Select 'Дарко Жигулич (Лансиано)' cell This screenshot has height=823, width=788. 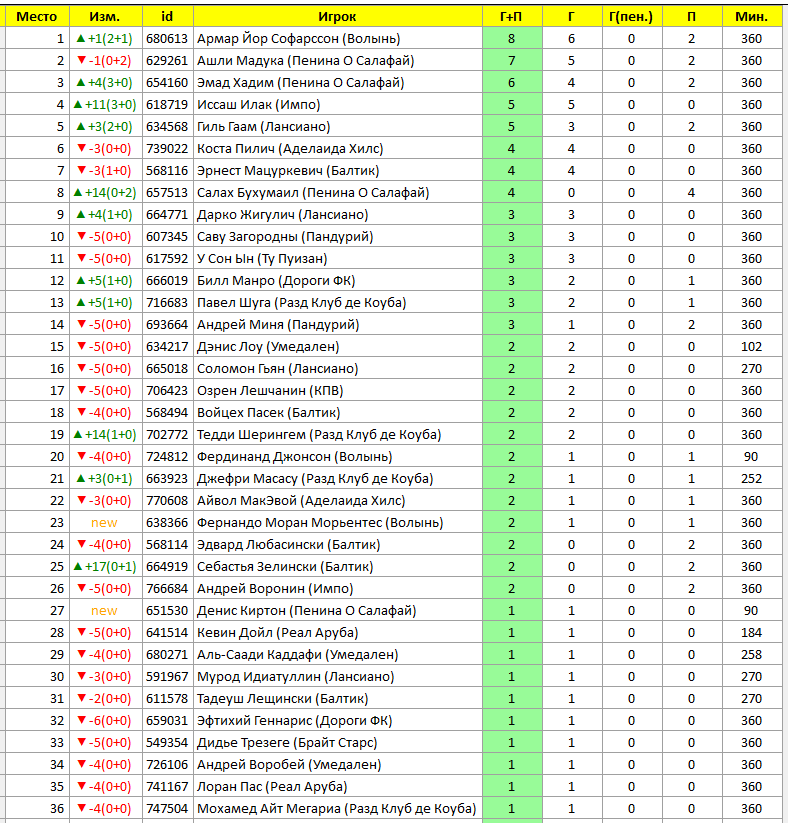point(338,215)
